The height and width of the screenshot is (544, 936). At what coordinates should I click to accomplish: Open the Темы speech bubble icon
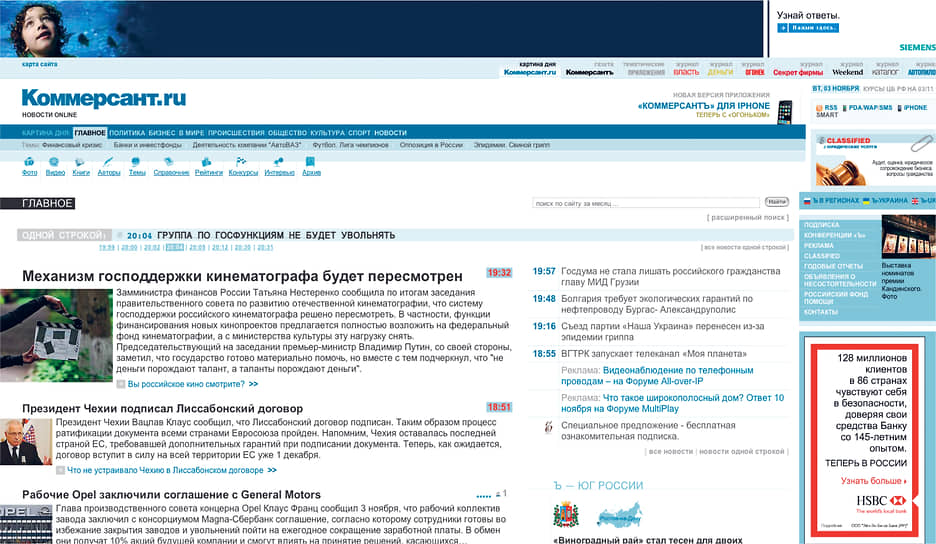click(x=136, y=162)
